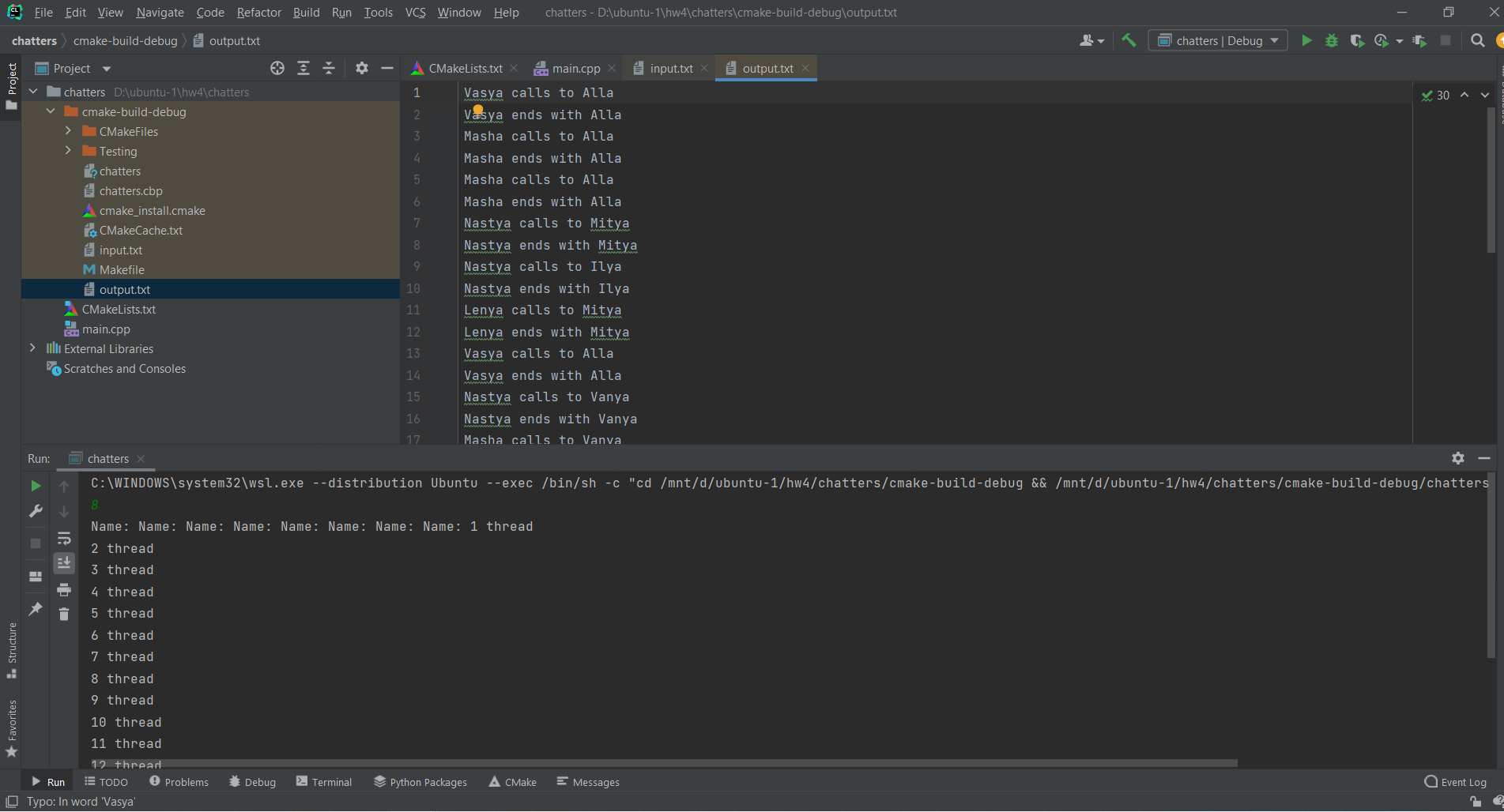Start debugging with the bug icon

click(1332, 40)
